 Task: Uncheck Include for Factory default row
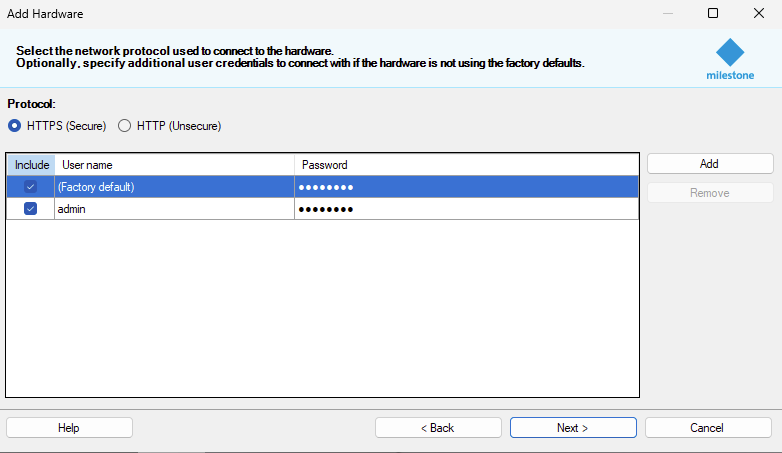click(x=30, y=187)
